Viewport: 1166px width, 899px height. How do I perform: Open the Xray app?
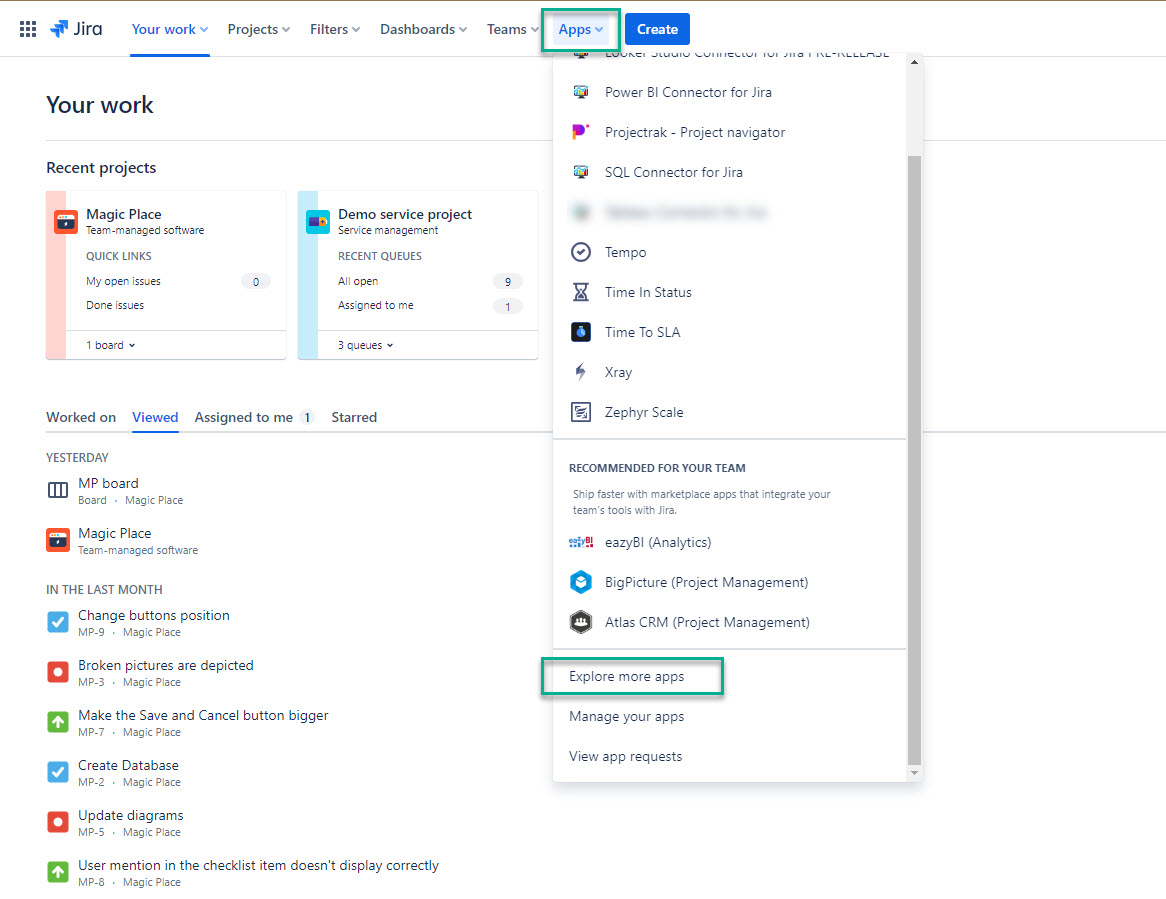618,372
